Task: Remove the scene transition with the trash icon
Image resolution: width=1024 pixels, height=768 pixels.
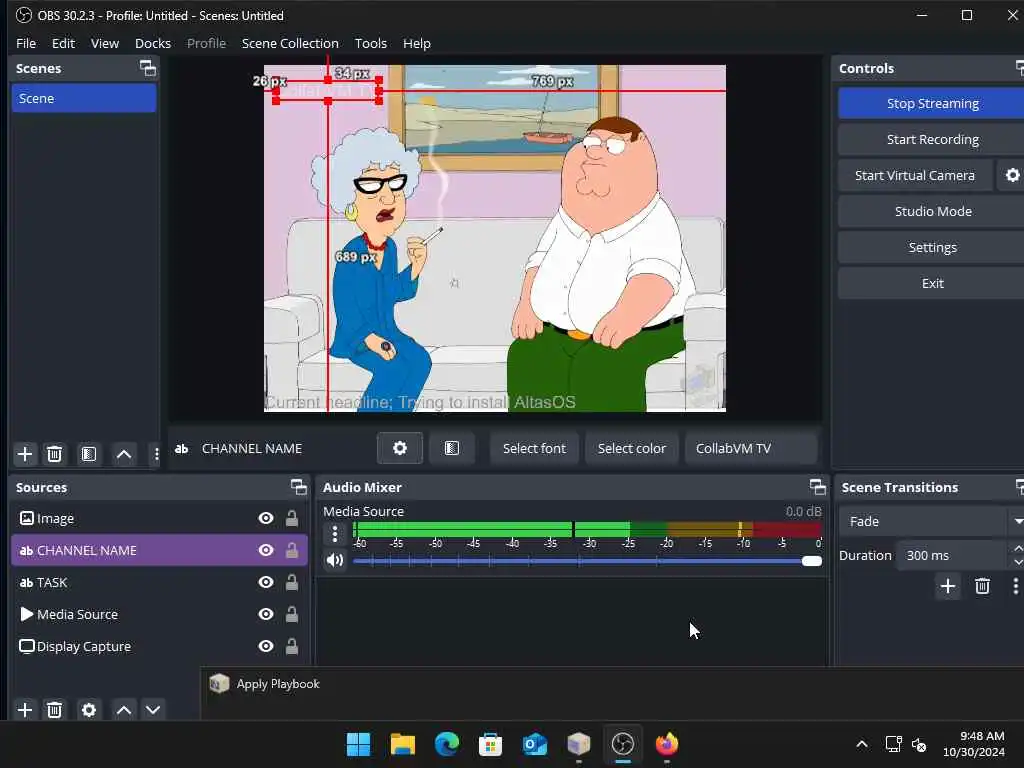Action: point(982,586)
